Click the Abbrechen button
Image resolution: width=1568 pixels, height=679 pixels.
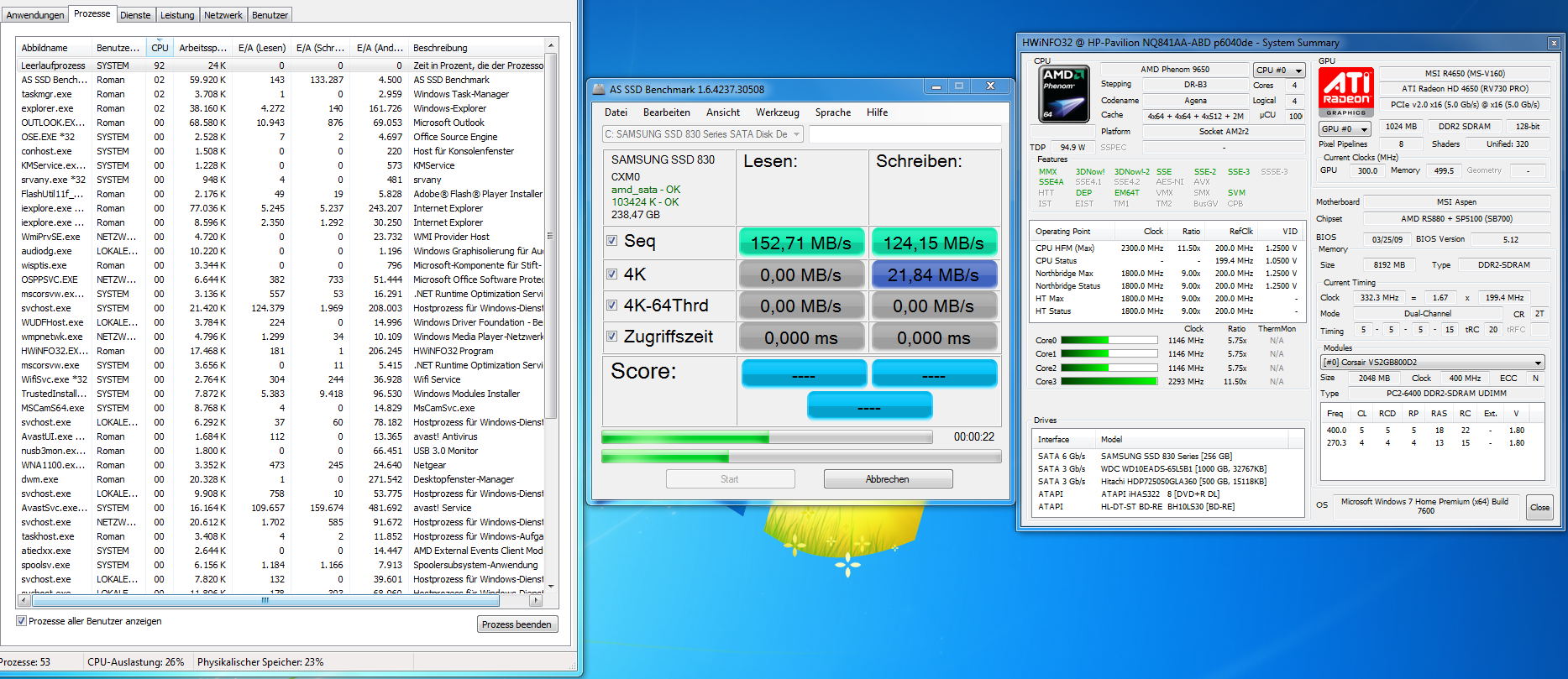[x=888, y=479]
